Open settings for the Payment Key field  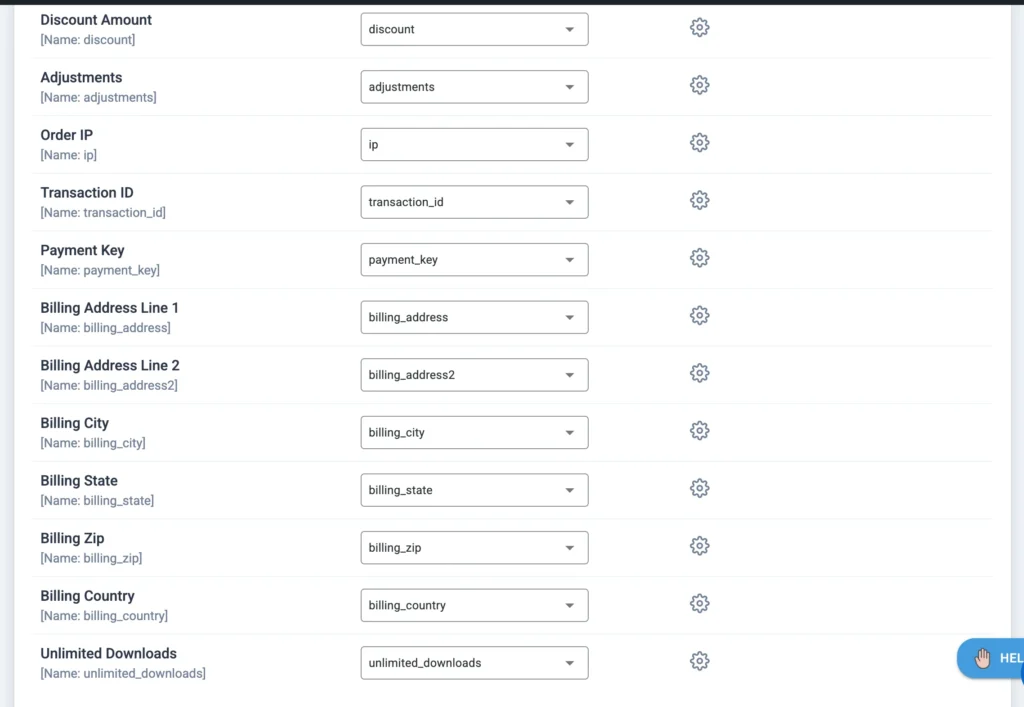coord(699,257)
